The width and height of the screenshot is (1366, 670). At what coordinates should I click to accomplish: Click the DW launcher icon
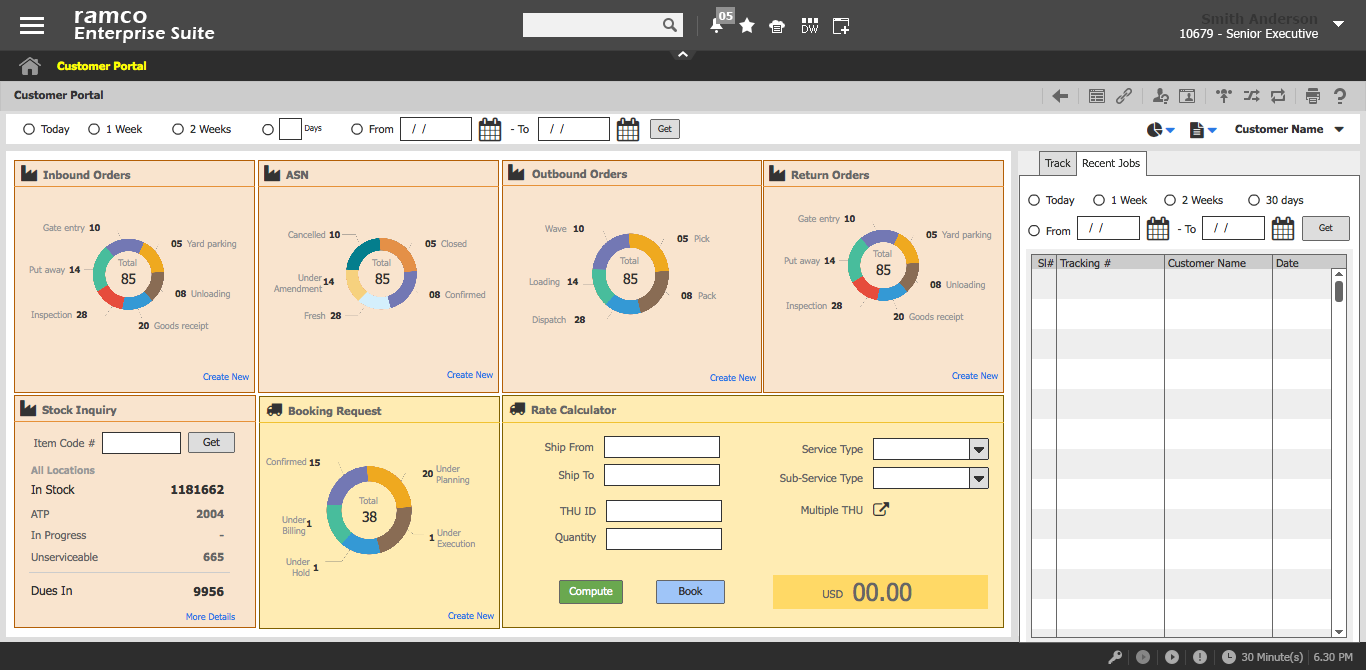tap(809, 25)
